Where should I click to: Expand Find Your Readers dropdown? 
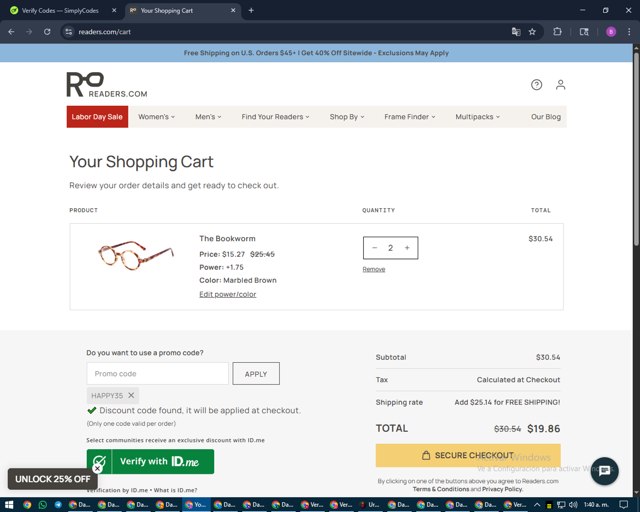click(275, 117)
